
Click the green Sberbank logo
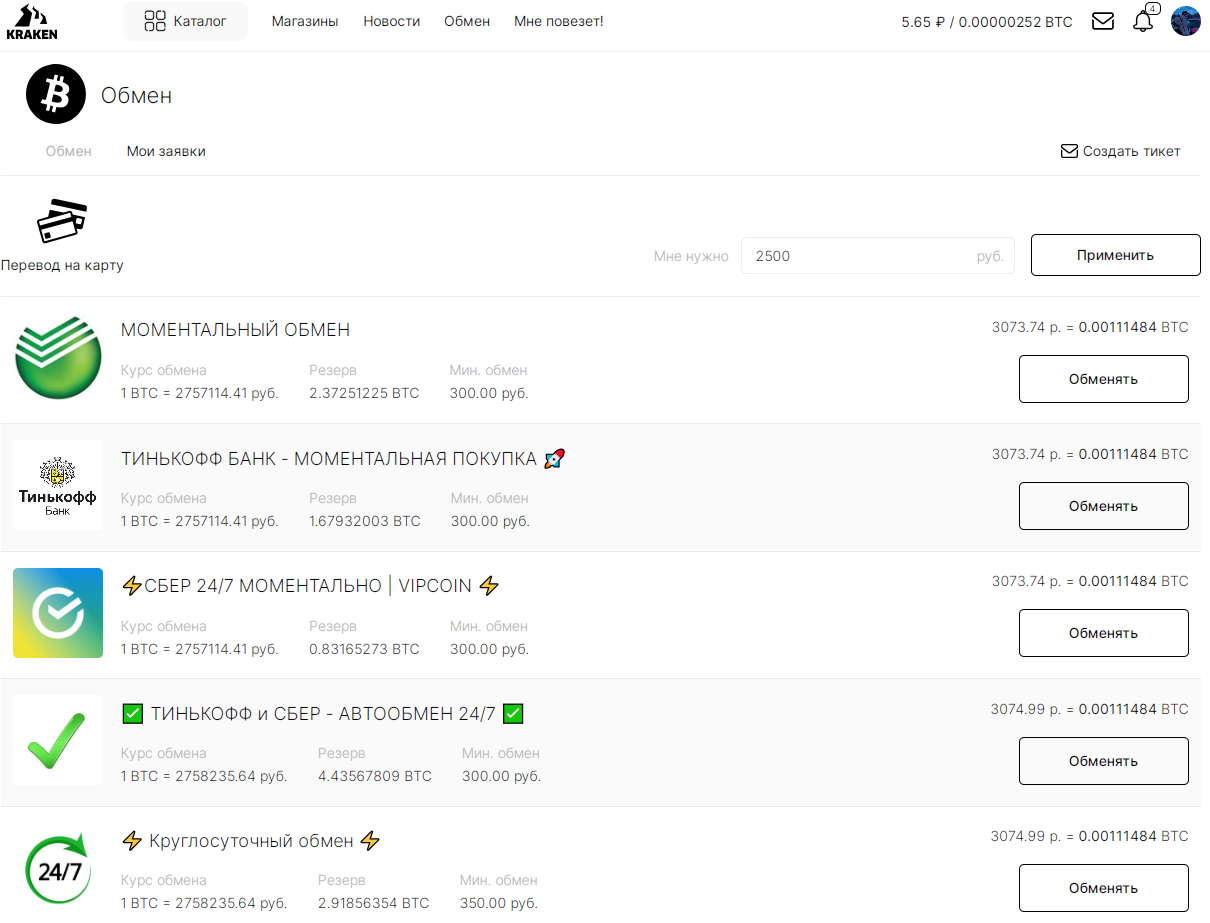(x=58, y=357)
